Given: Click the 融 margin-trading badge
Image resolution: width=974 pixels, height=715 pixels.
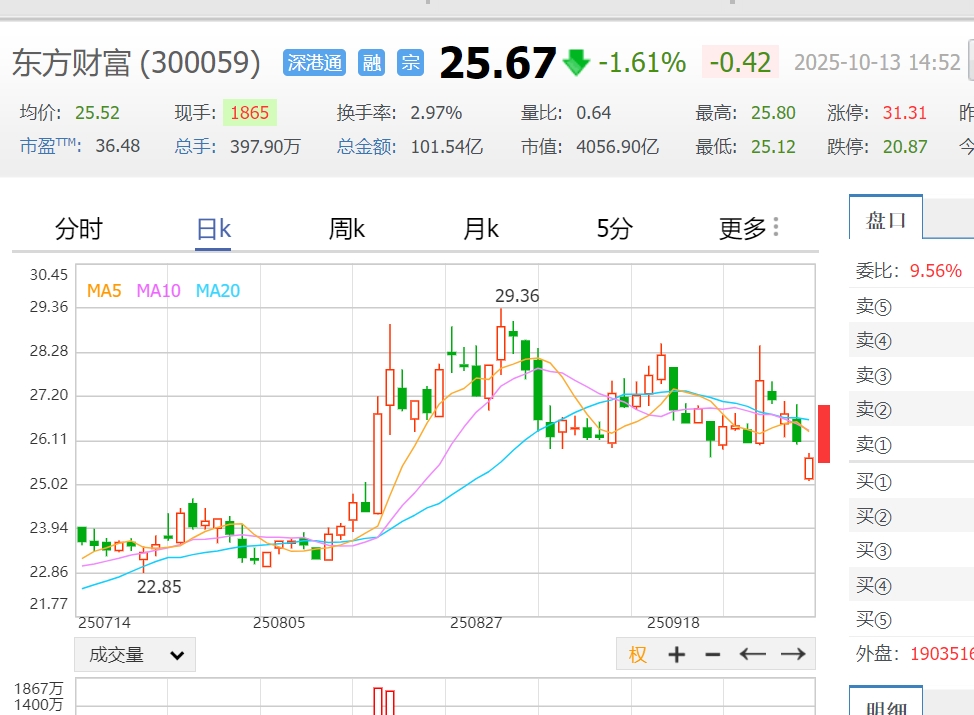Looking at the screenshot, I should click(x=371, y=63).
